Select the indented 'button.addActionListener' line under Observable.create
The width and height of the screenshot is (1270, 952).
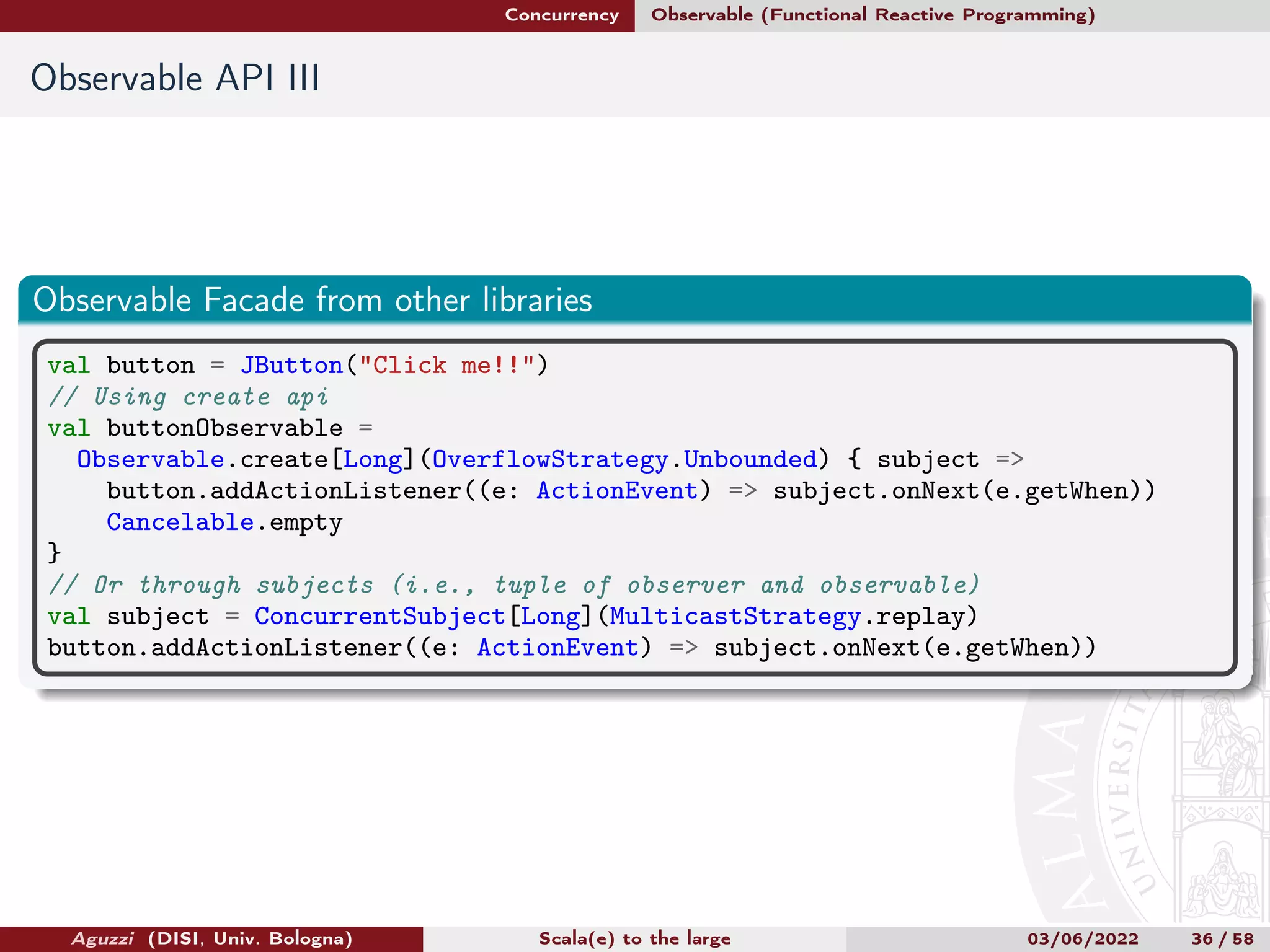(631, 491)
